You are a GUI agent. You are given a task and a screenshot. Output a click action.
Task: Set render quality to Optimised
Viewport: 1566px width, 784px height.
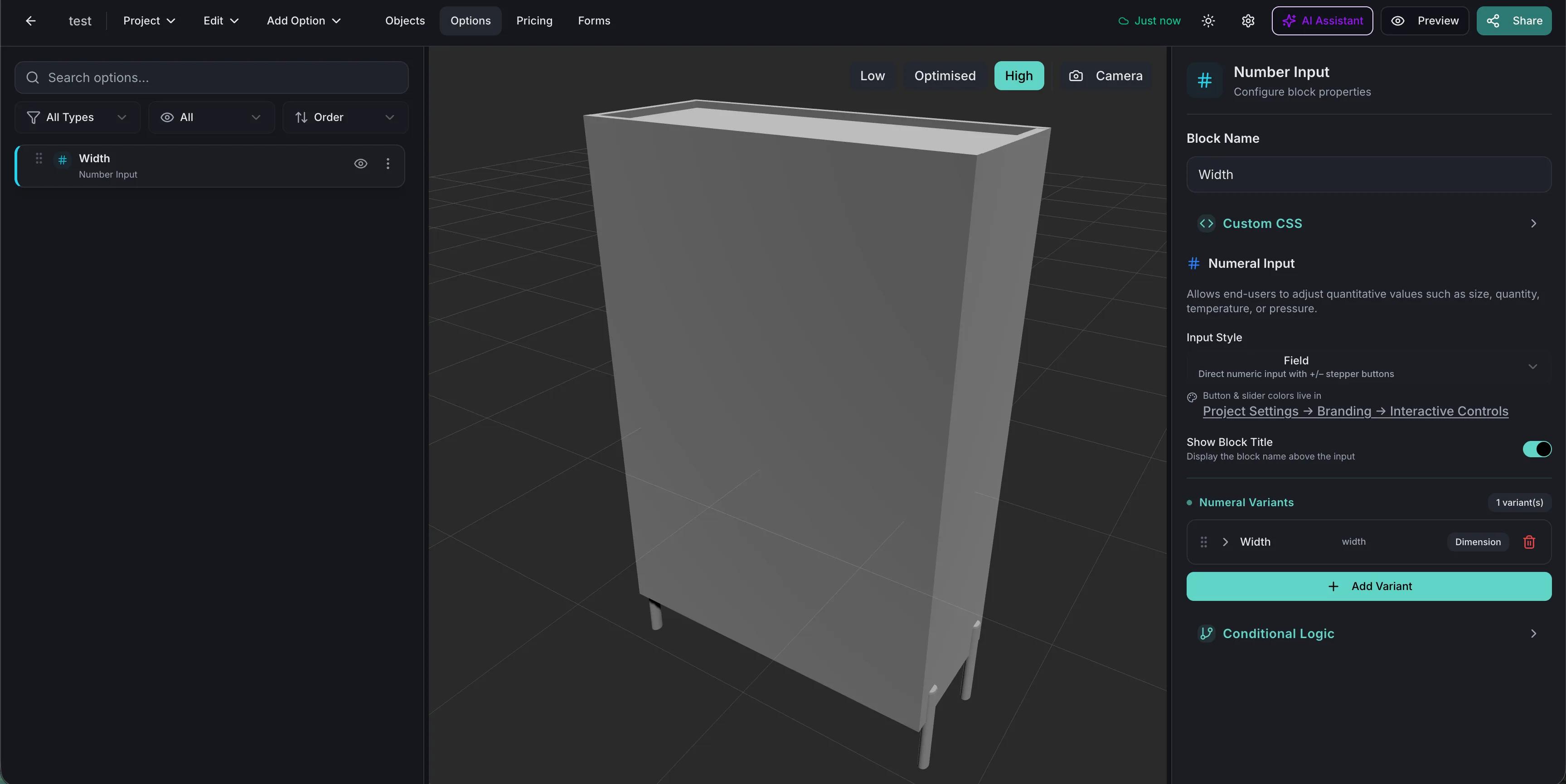(x=945, y=76)
